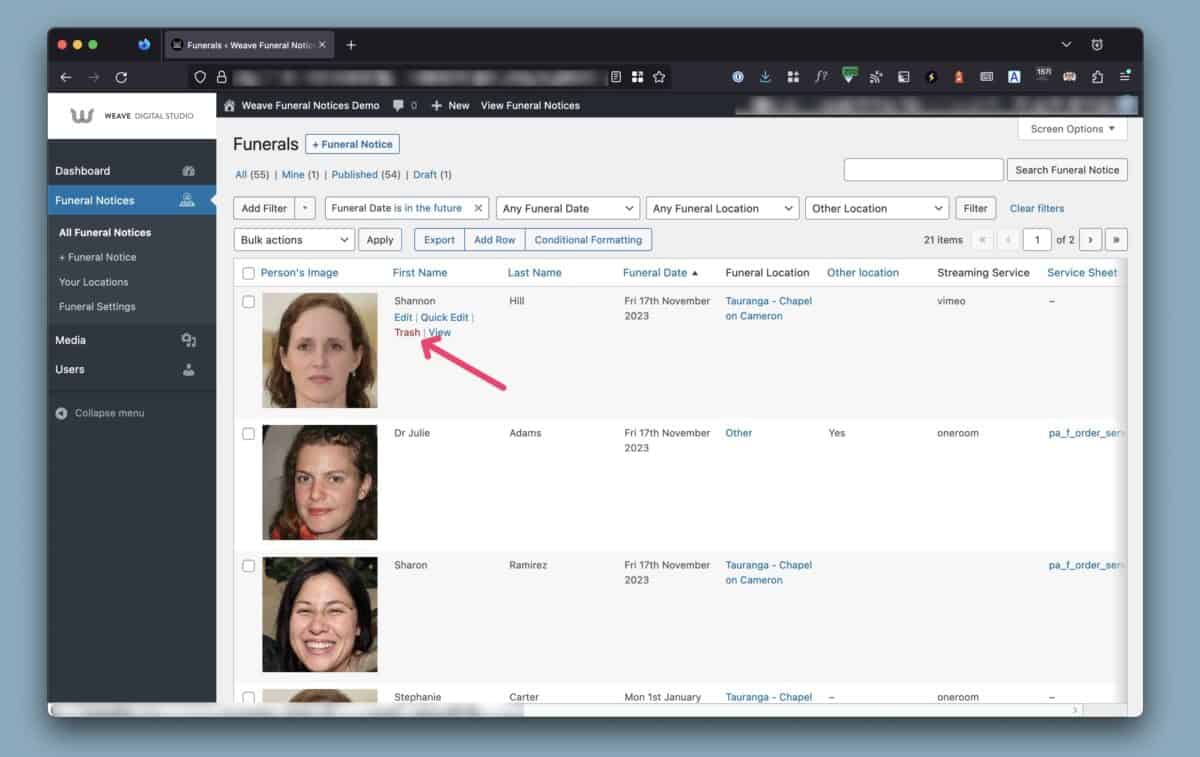The image size is (1200, 757).
Task: Remove the Funeral Date filter with X
Action: 478,209
